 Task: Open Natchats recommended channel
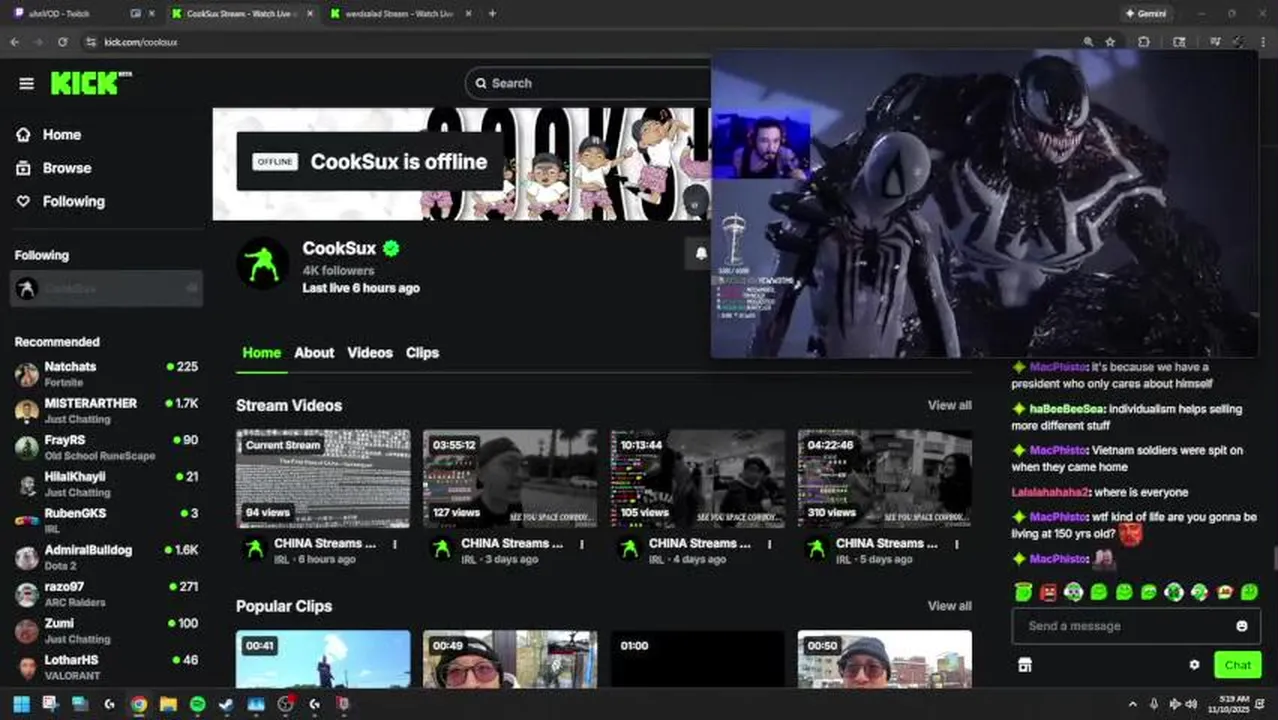coord(107,374)
